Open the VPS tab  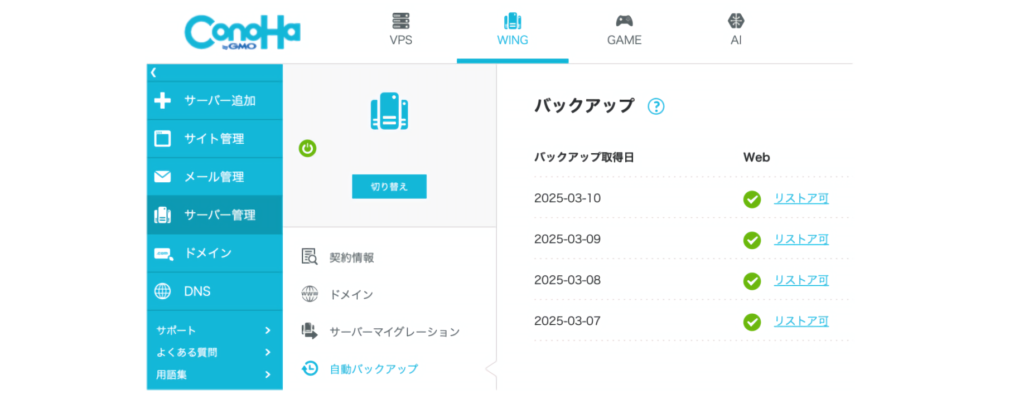401,29
